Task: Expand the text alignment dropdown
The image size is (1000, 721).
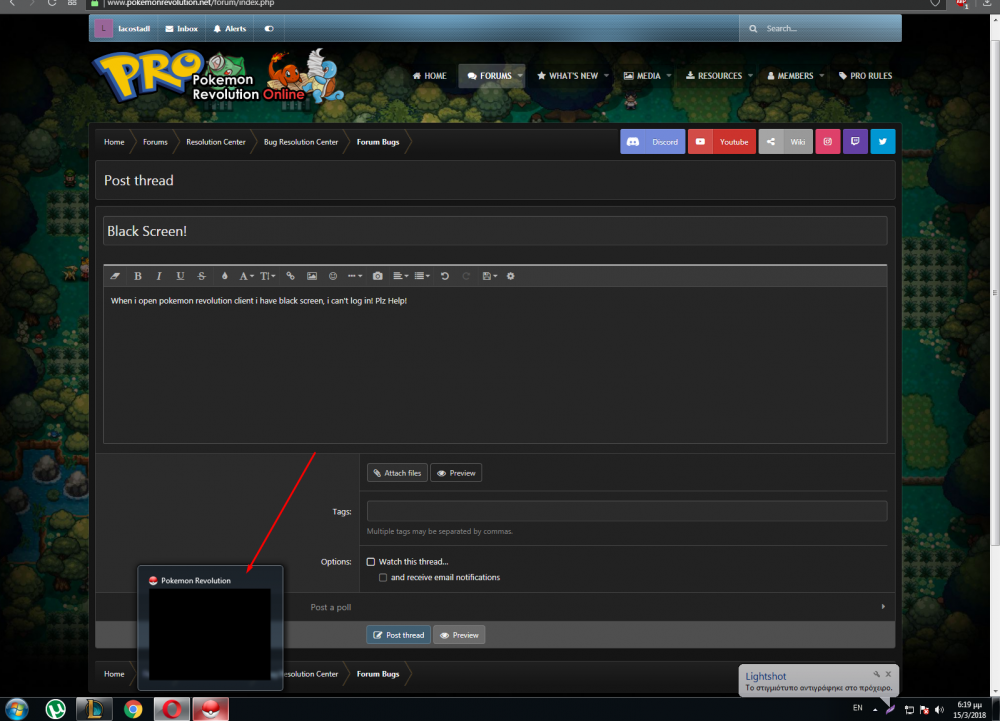Action: 400,276
